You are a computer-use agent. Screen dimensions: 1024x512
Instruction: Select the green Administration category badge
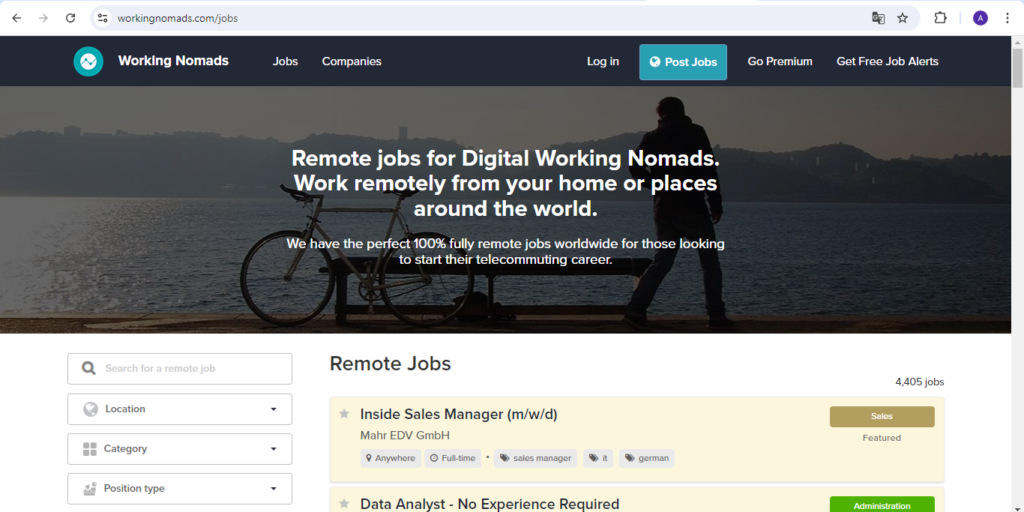881,505
